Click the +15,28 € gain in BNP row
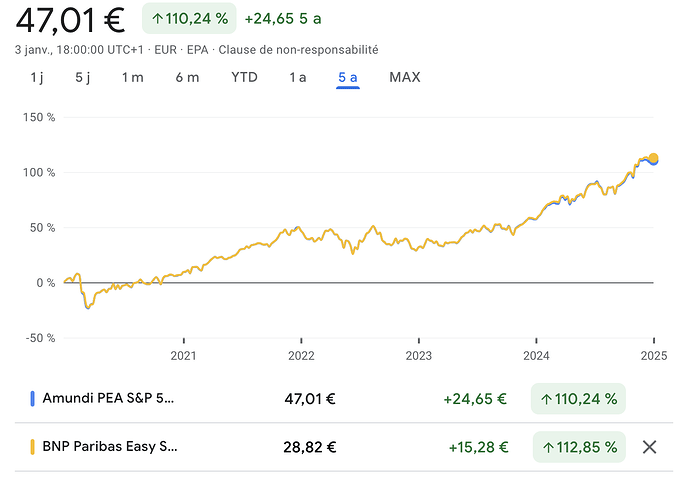 (x=478, y=447)
